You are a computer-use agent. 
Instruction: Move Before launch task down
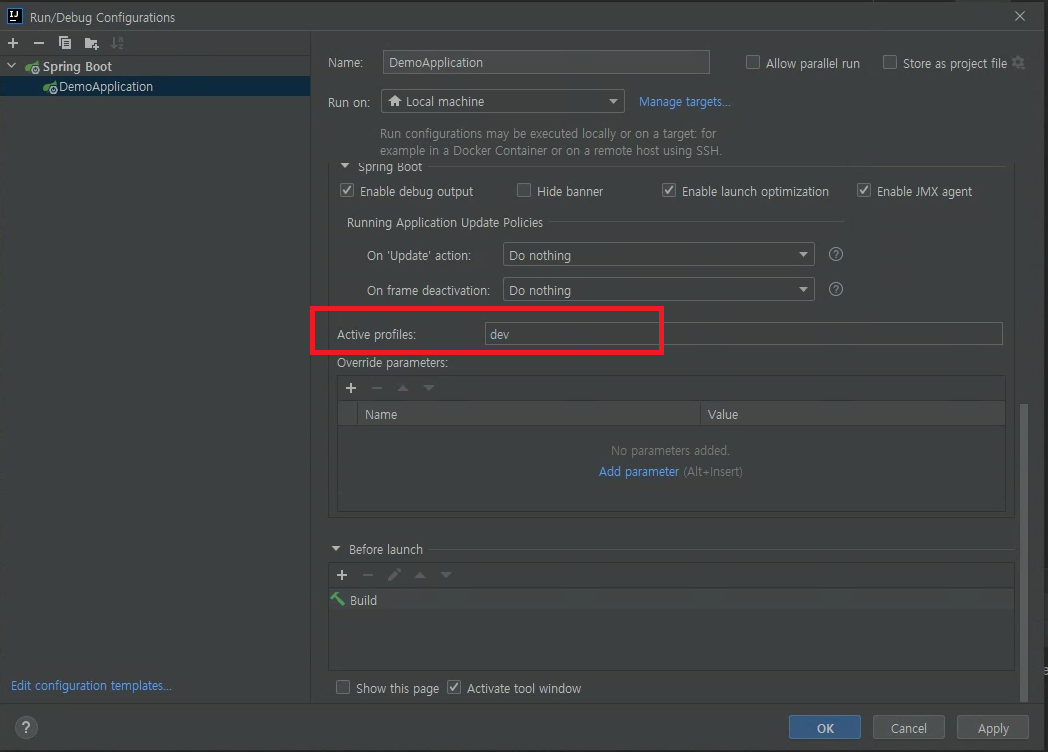(446, 575)
